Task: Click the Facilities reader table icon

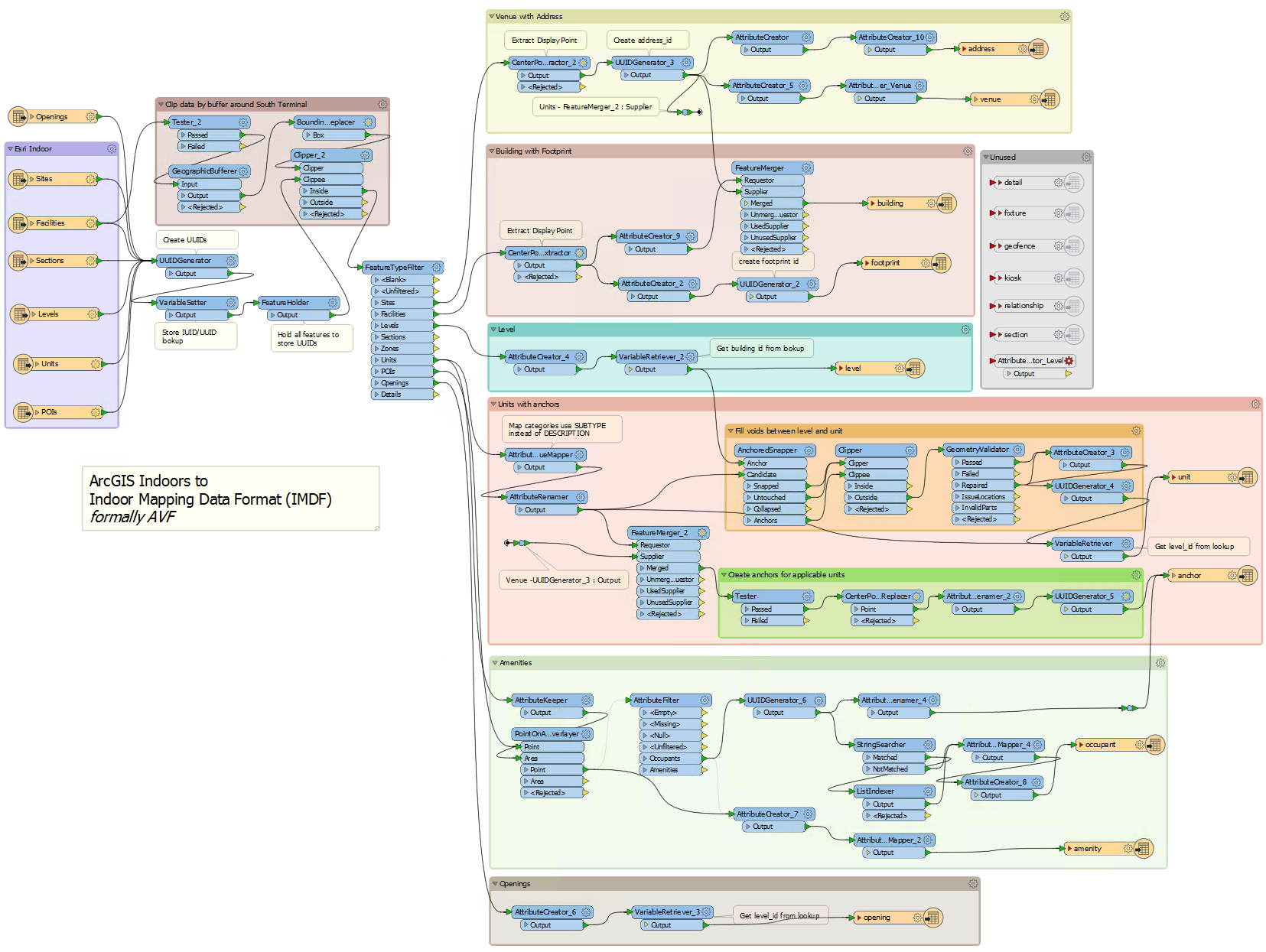Action: 18,223
